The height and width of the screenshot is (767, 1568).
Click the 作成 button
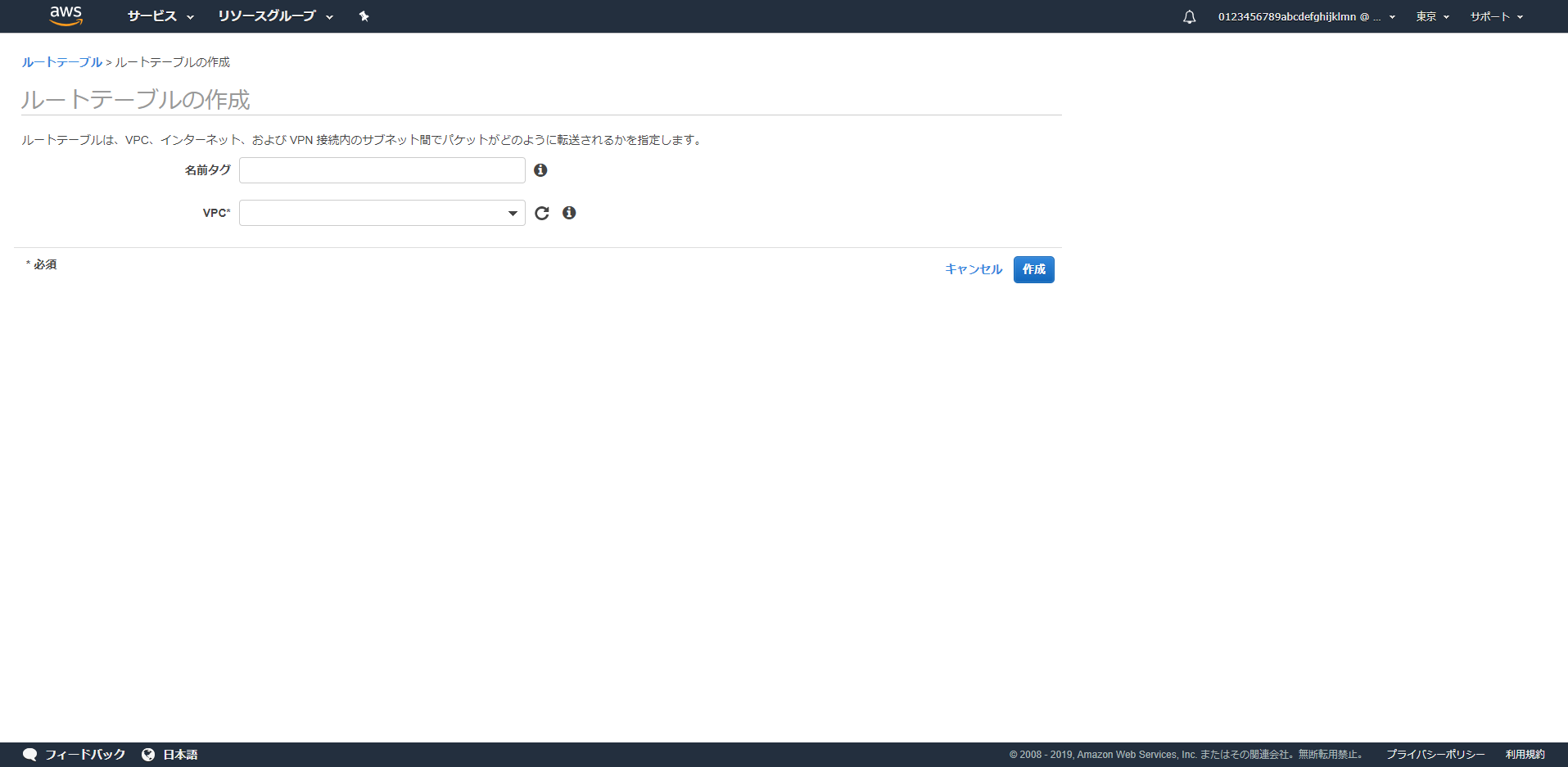(x=1033, y=269)
